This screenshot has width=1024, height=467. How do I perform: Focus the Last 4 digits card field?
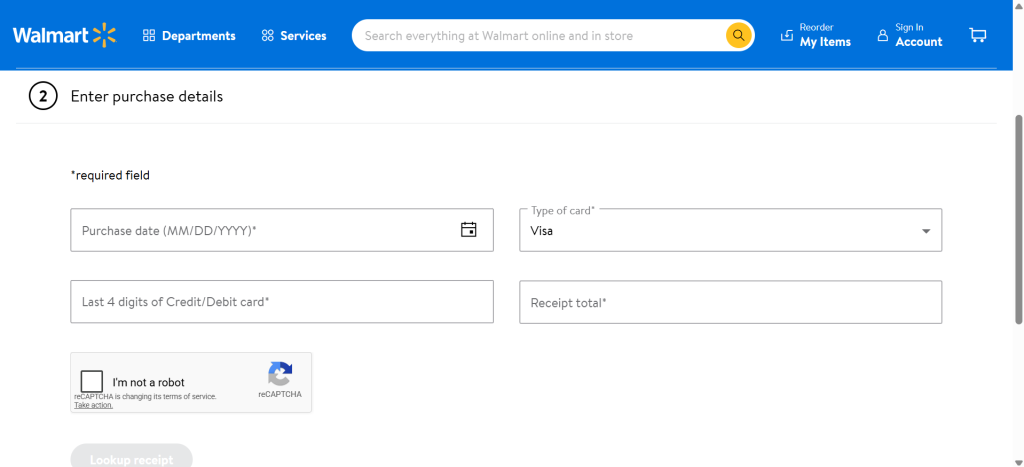coord(281,302)
